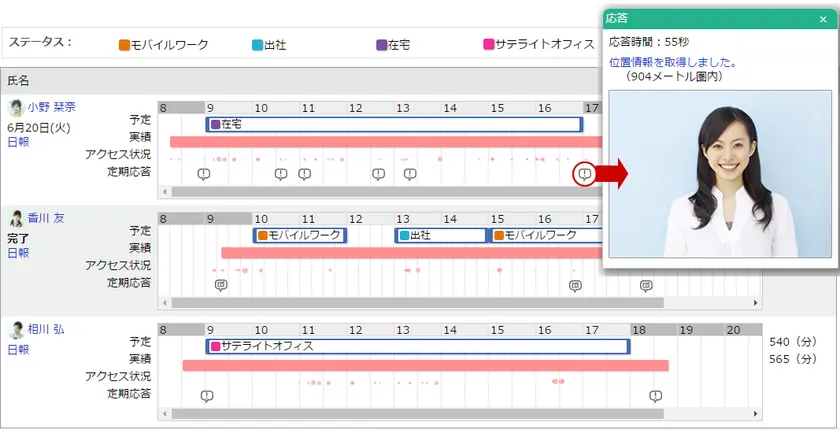Screen dimensions: 840x430
Task: Click the 完了 status under 香川 友
Action: [x=18, y=238]
